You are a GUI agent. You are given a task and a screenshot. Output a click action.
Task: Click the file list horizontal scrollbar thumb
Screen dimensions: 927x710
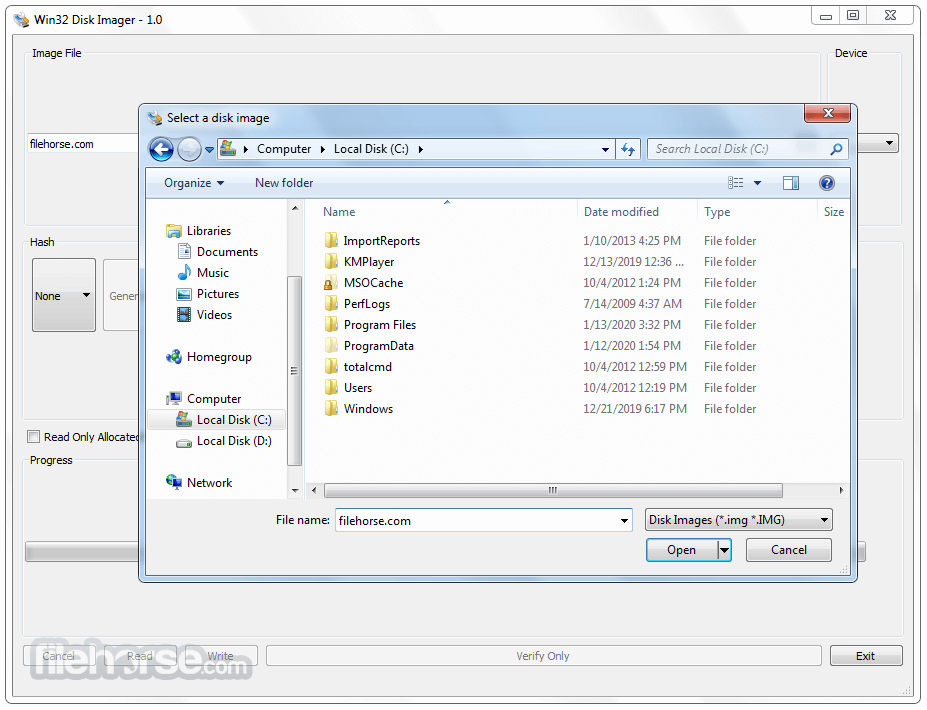553,491
